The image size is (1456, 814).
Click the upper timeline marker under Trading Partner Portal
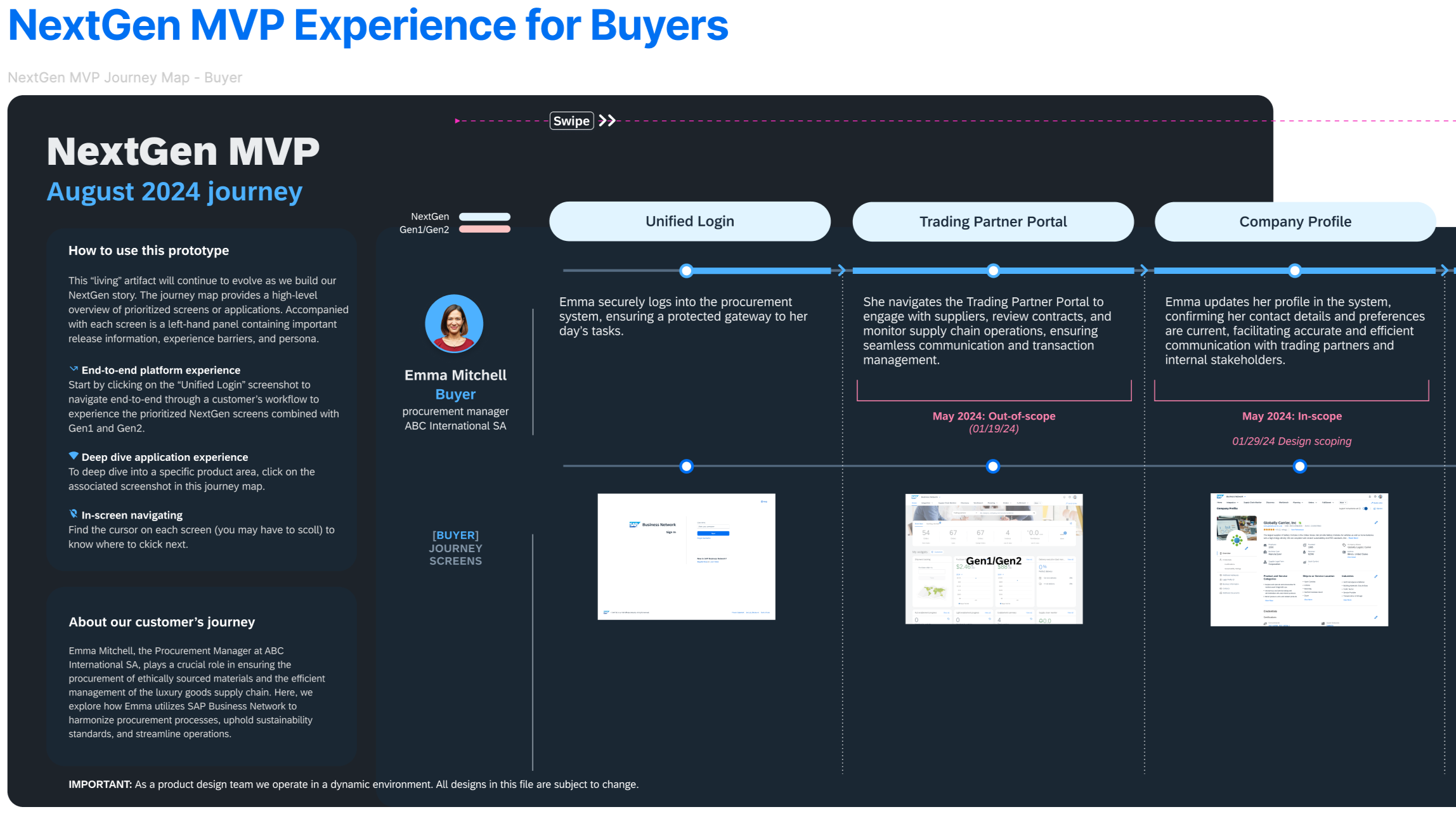pyautogui.click(x=993, y=271)
